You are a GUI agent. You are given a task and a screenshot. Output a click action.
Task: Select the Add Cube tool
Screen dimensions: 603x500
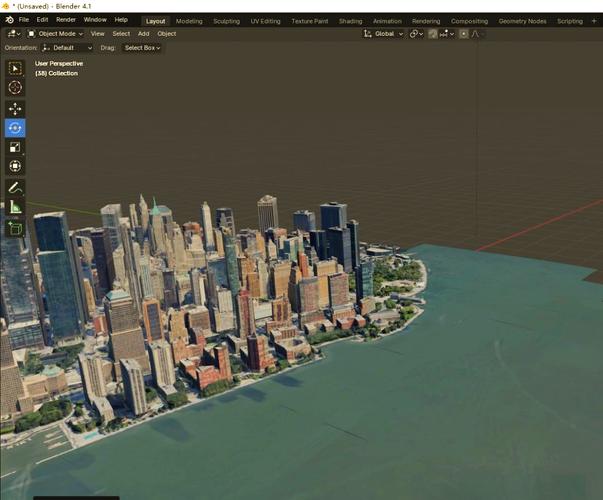(15, 228)
